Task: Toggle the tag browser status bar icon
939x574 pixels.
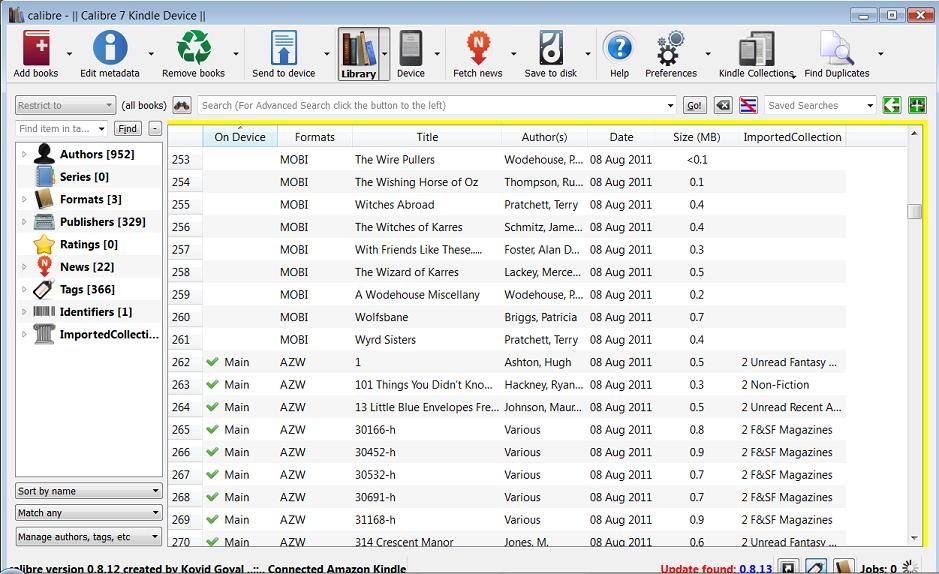Action: pos(816,567)
